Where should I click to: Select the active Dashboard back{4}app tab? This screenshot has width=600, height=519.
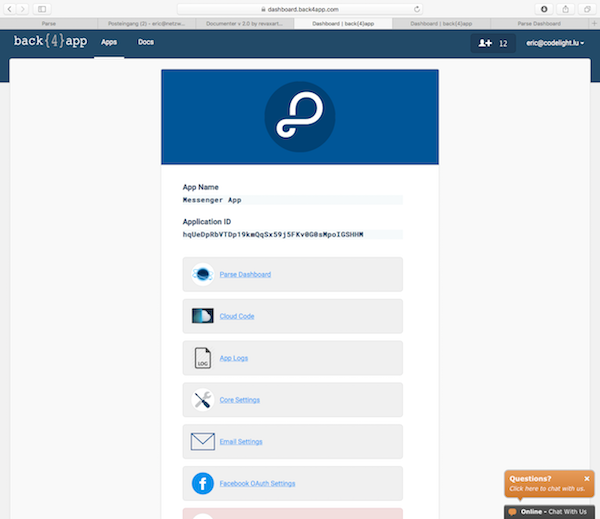(343, 23)
